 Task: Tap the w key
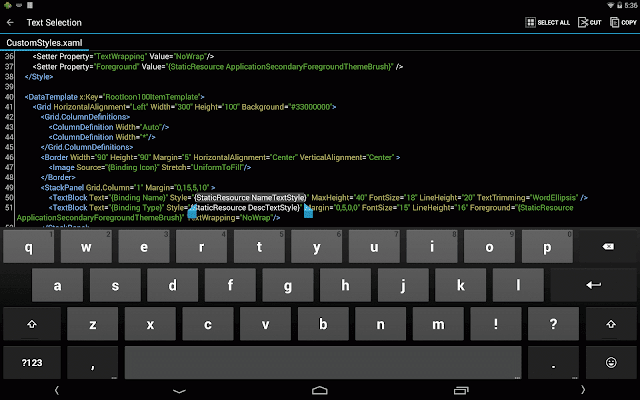point(86,247)
